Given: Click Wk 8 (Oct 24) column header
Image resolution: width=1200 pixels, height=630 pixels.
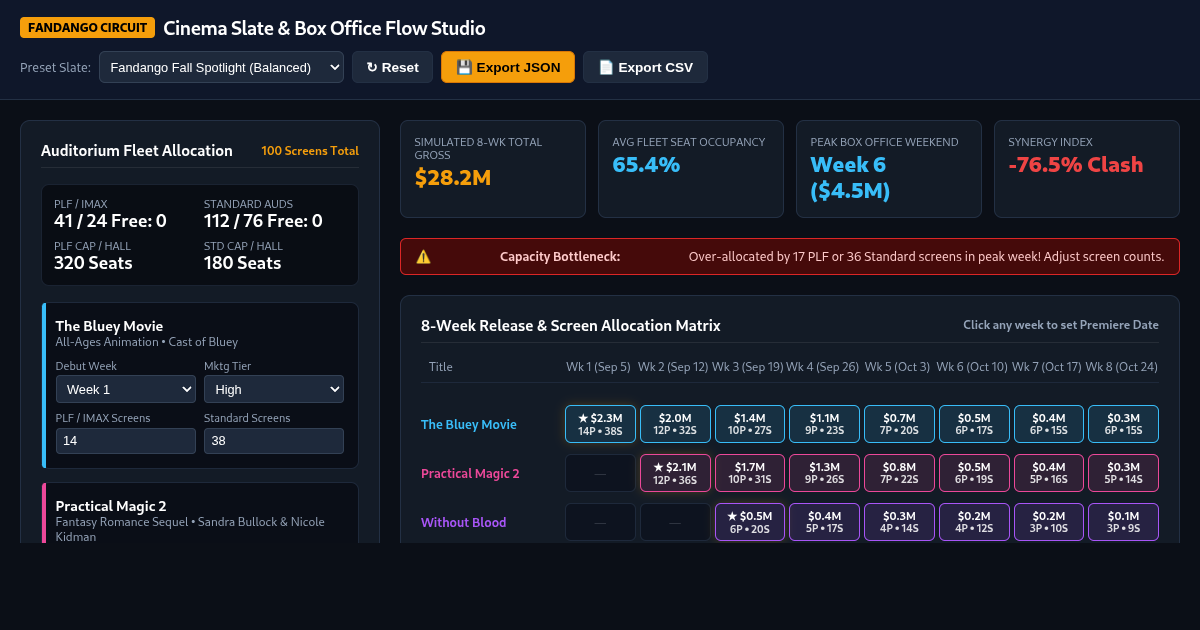Looking at the screenshot, I should coord(1121,367).
